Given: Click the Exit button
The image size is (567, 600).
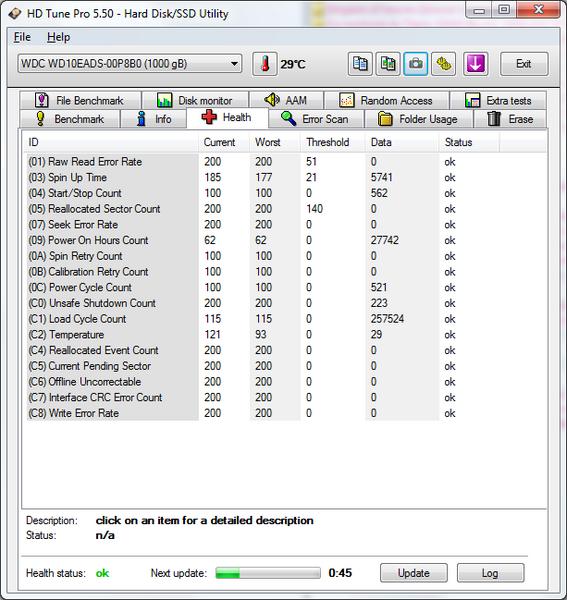Looking at the screenshot, I should click(x=524, y=64).
